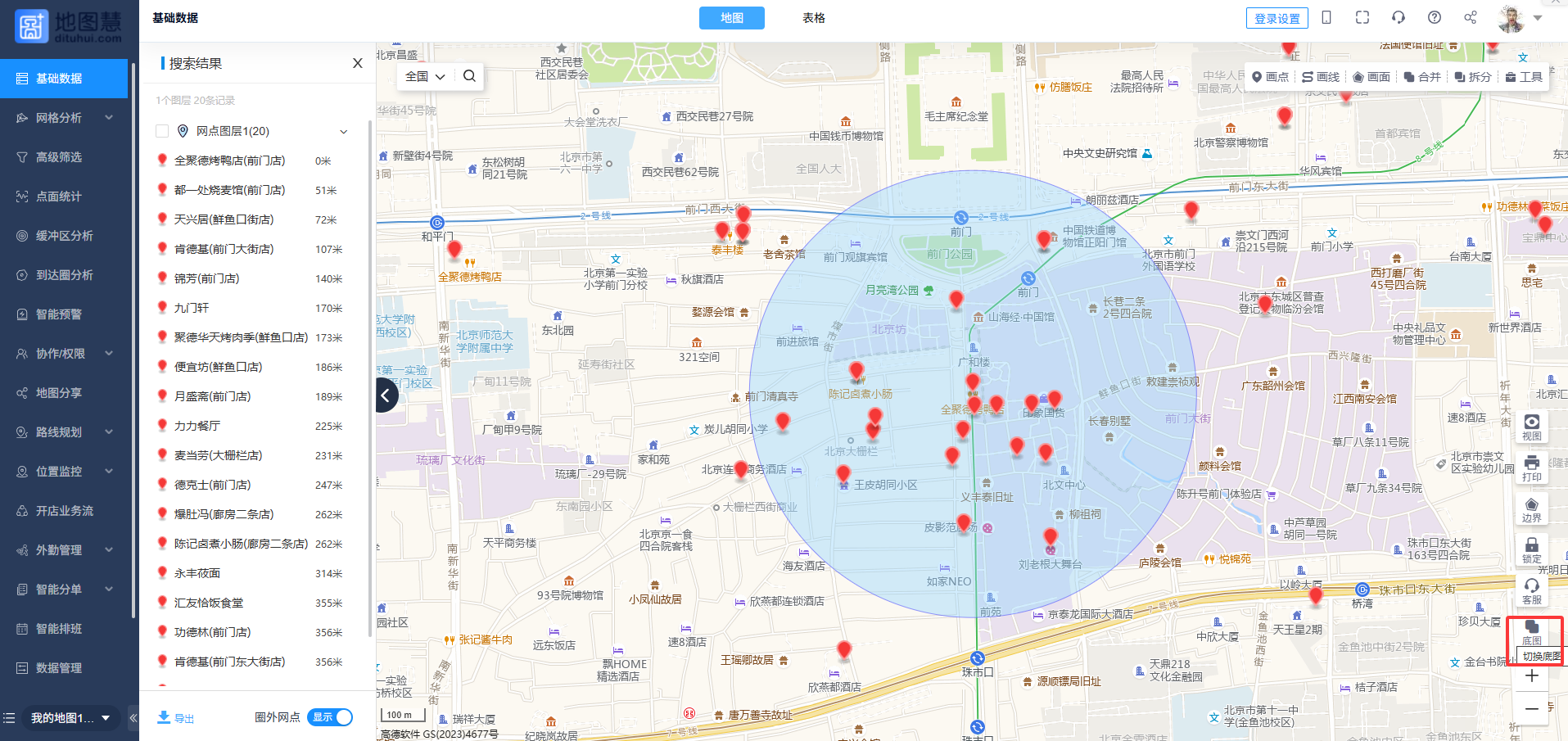This screenshot has width=1568, height=741.
Task: Zoom in with the plus button
Action: coord(1531,676)
